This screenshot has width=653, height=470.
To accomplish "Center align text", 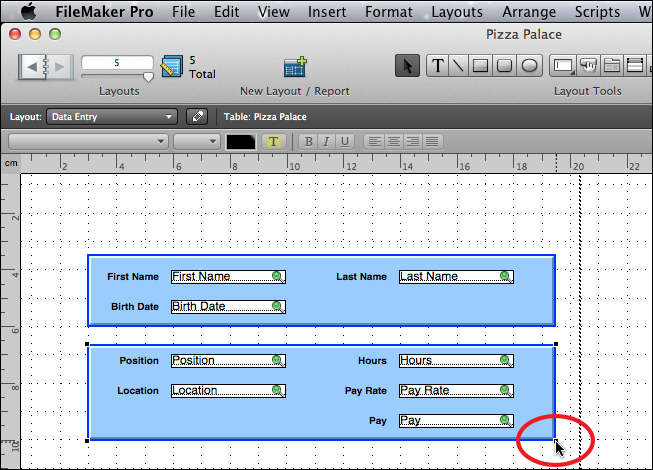I will coord(393,142).
